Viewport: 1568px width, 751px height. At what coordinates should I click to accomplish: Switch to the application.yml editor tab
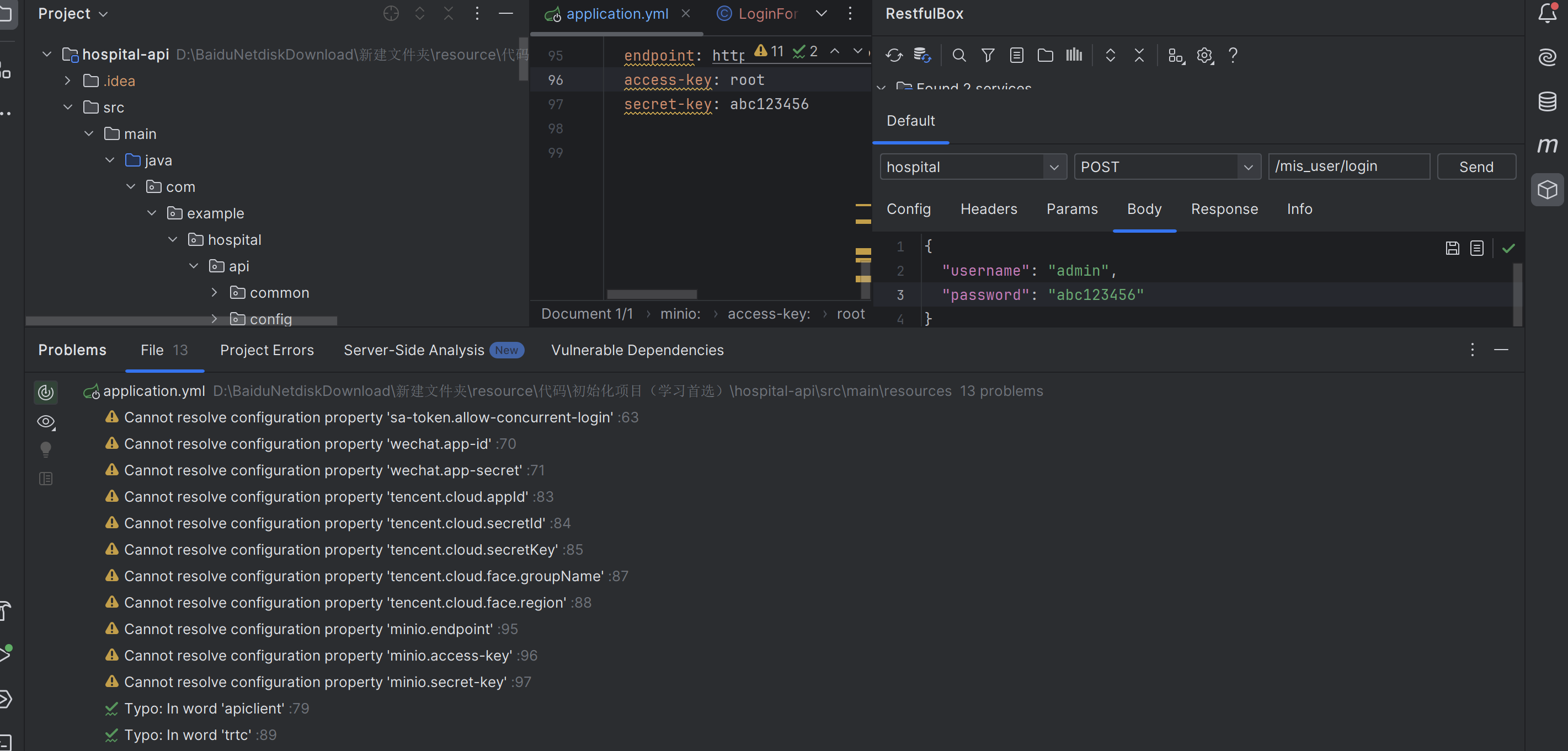617,13
